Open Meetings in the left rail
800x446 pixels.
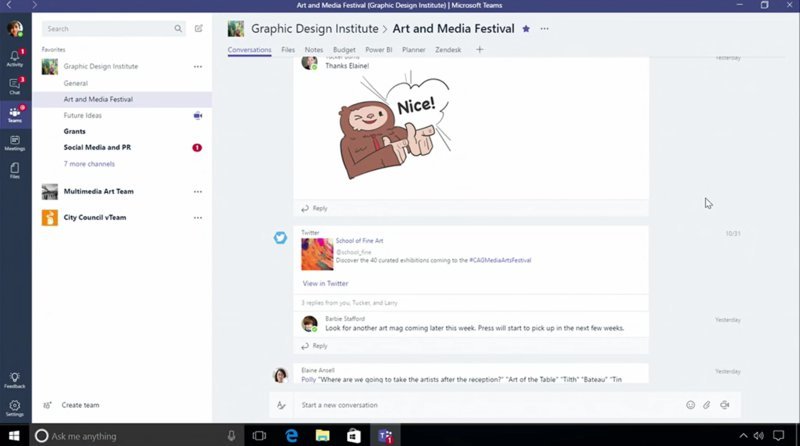coord(15,142)
